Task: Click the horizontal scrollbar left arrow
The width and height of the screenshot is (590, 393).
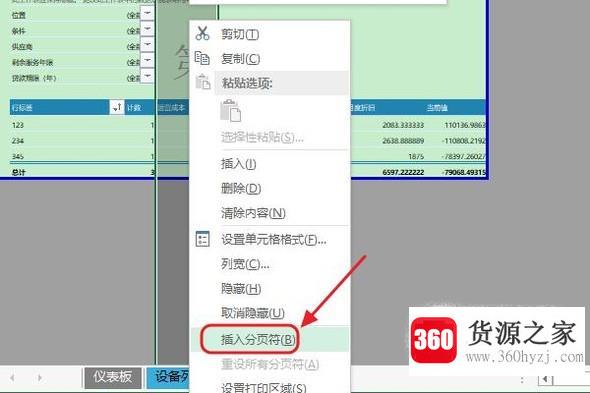Action: (546, 379)
